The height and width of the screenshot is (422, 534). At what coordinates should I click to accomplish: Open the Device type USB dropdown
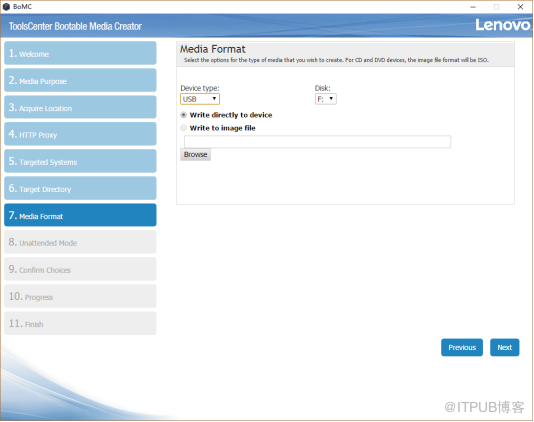click(x=200, y=99)
